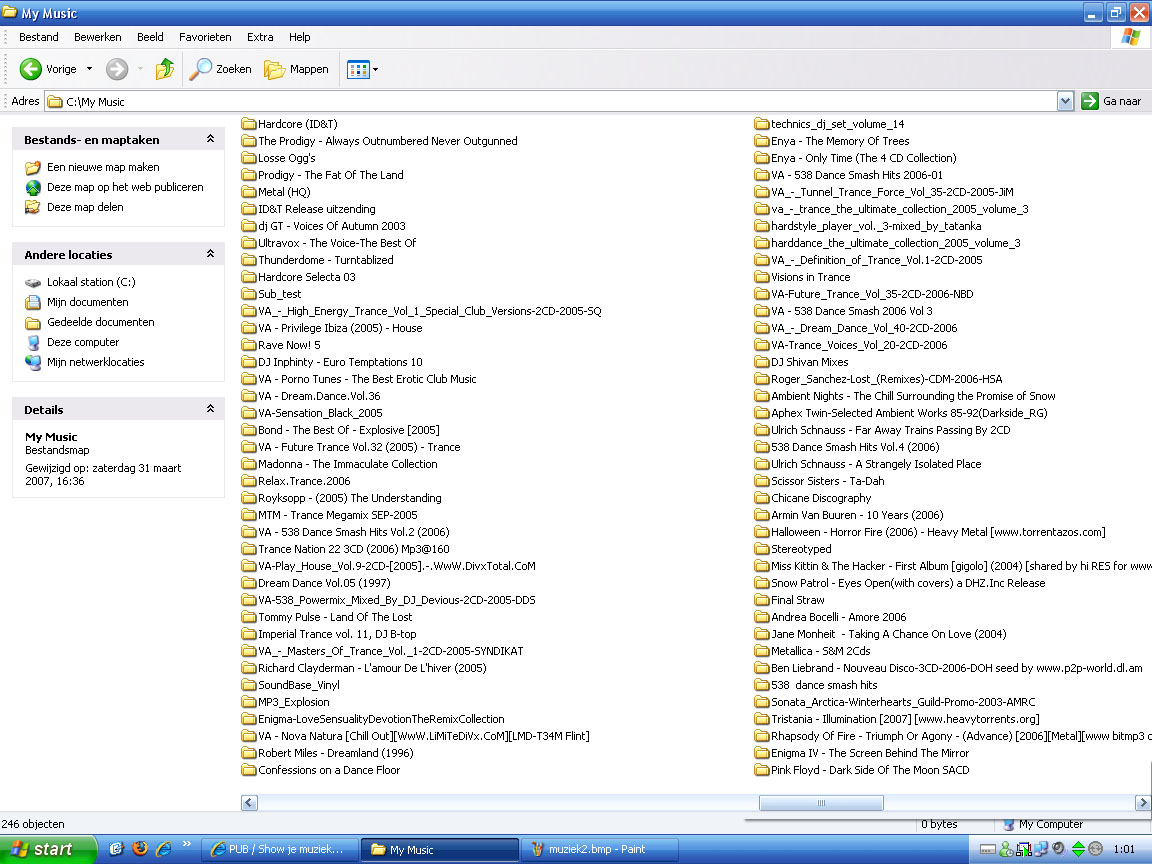This screenshot has width=1152, height=864.
Task: Select 'Thunderdome - Turntablized' folder name
Action: point(325,260)
